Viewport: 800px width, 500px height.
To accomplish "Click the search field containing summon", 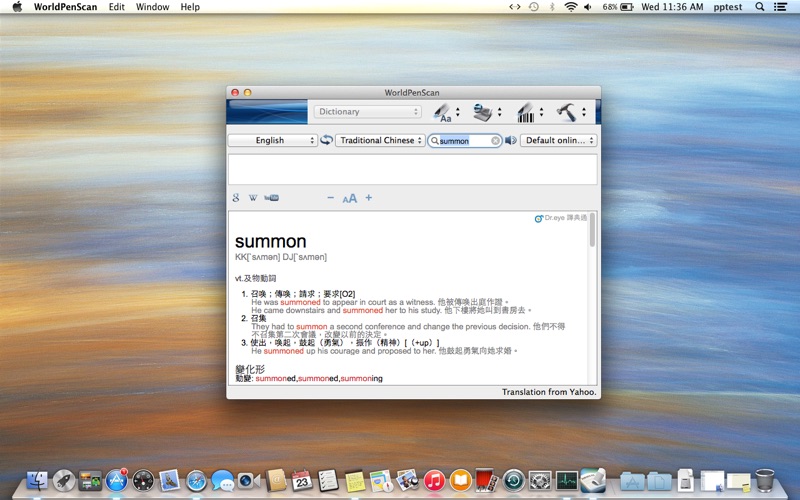I will point(463,141).
